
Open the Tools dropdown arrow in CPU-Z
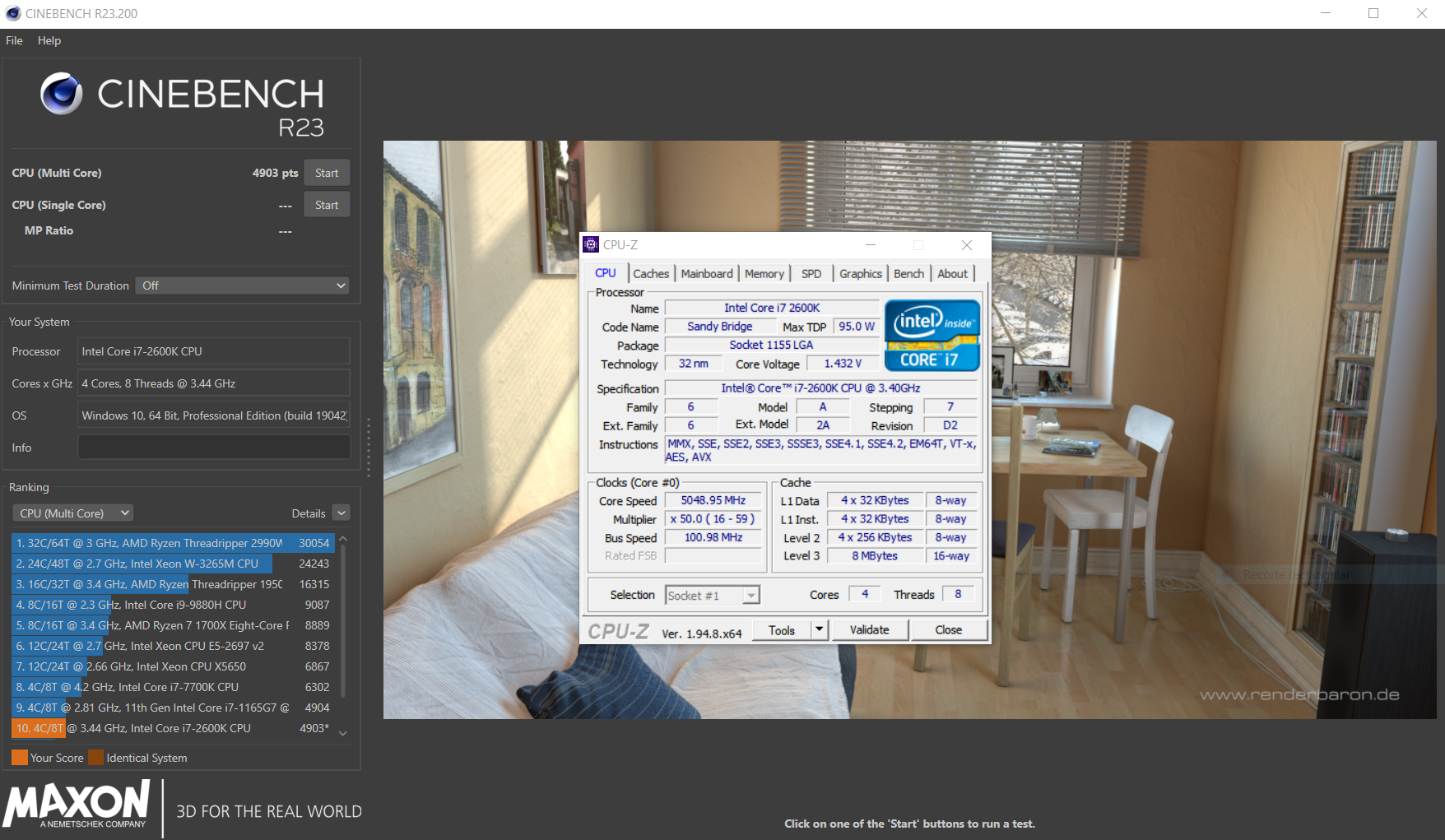click(x=819, y=630)
